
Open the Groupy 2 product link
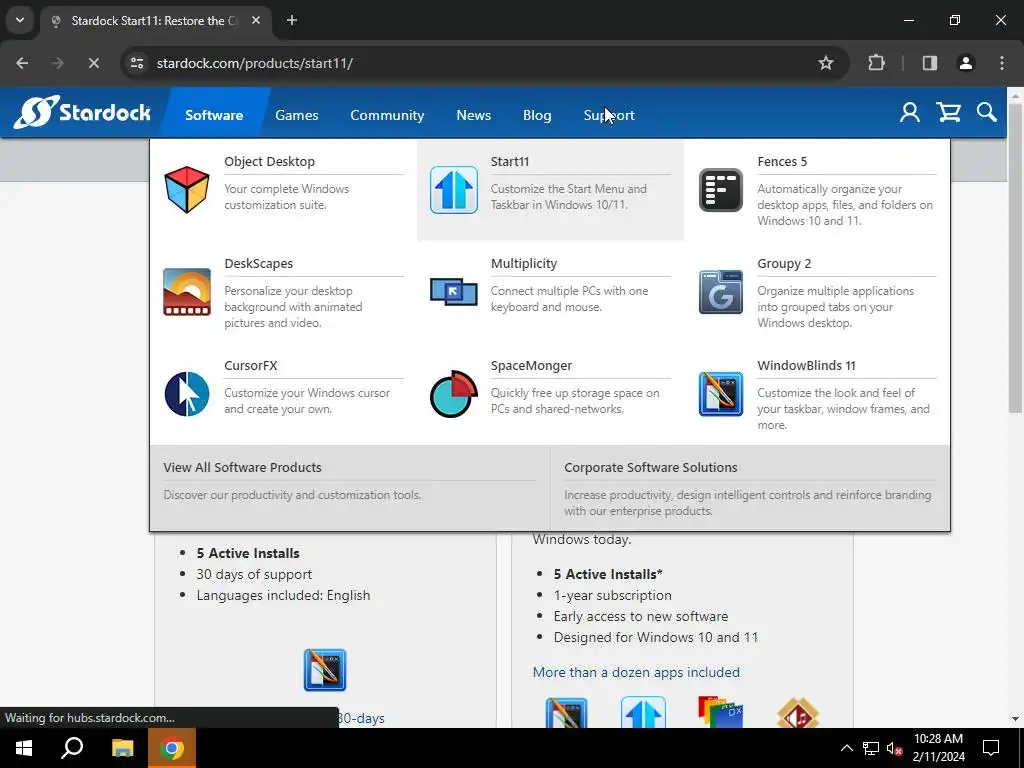[784, 263]
